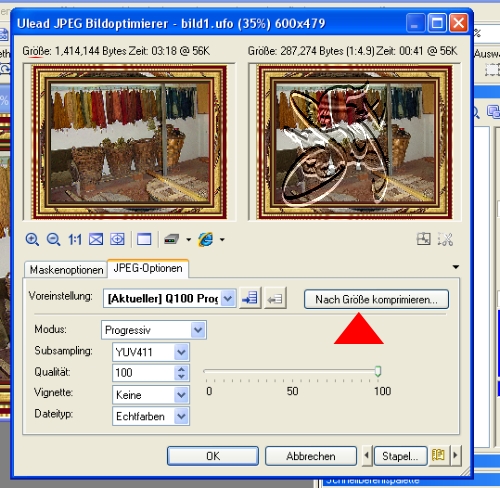500x488 pixels.
Task: Switch to the Maskenoptionen tab
Action: pos(66,269)
